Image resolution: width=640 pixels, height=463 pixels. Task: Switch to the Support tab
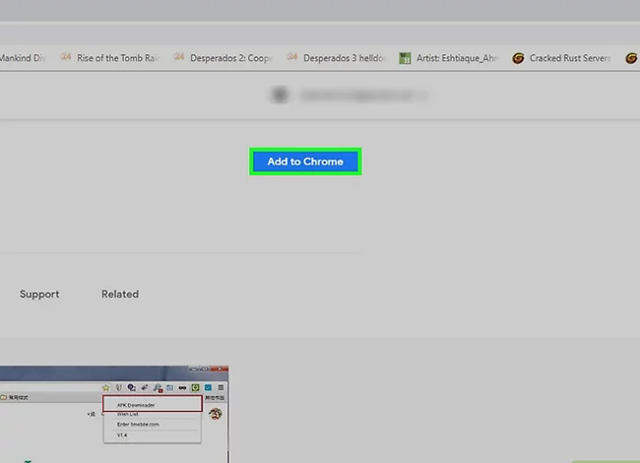click(39, 294)
